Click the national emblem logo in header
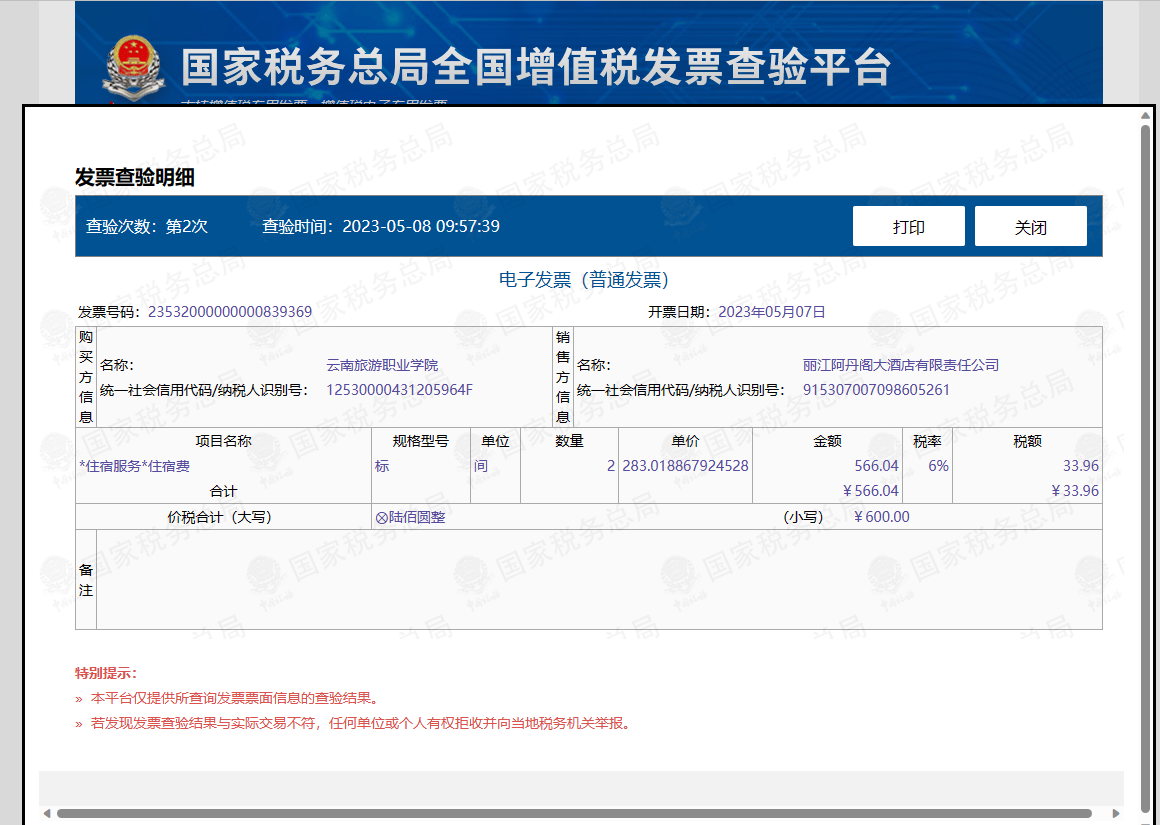 pos(132,66)
